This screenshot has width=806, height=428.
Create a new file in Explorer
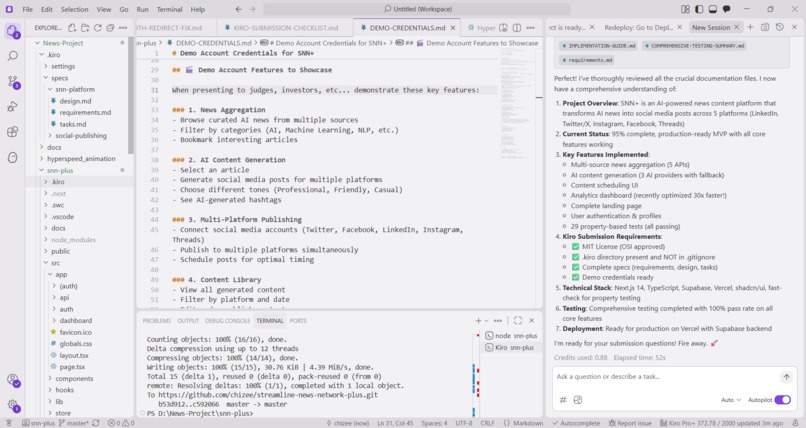coord(72,28)
